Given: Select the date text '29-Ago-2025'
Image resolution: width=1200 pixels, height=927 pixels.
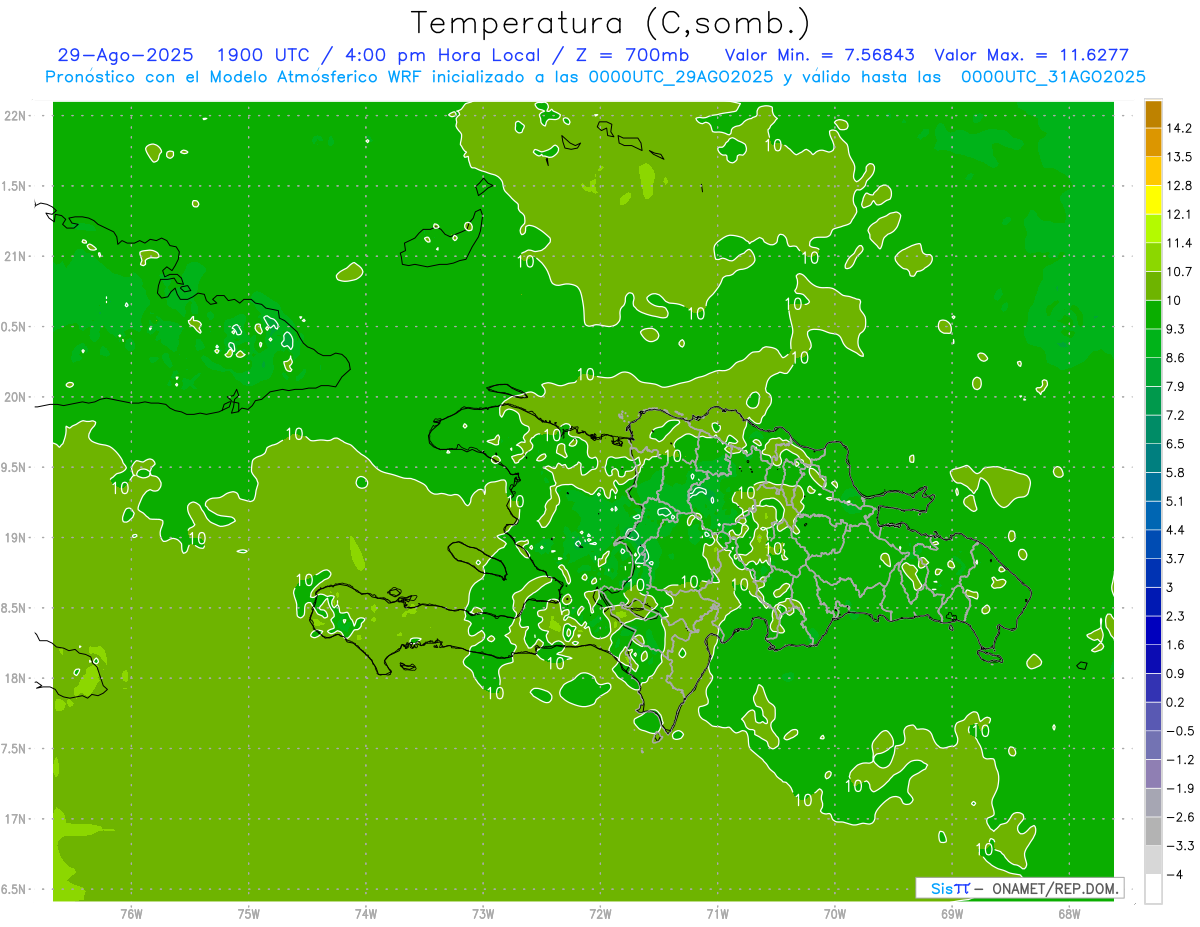Looking at the screenshot, I should (125, 55).
